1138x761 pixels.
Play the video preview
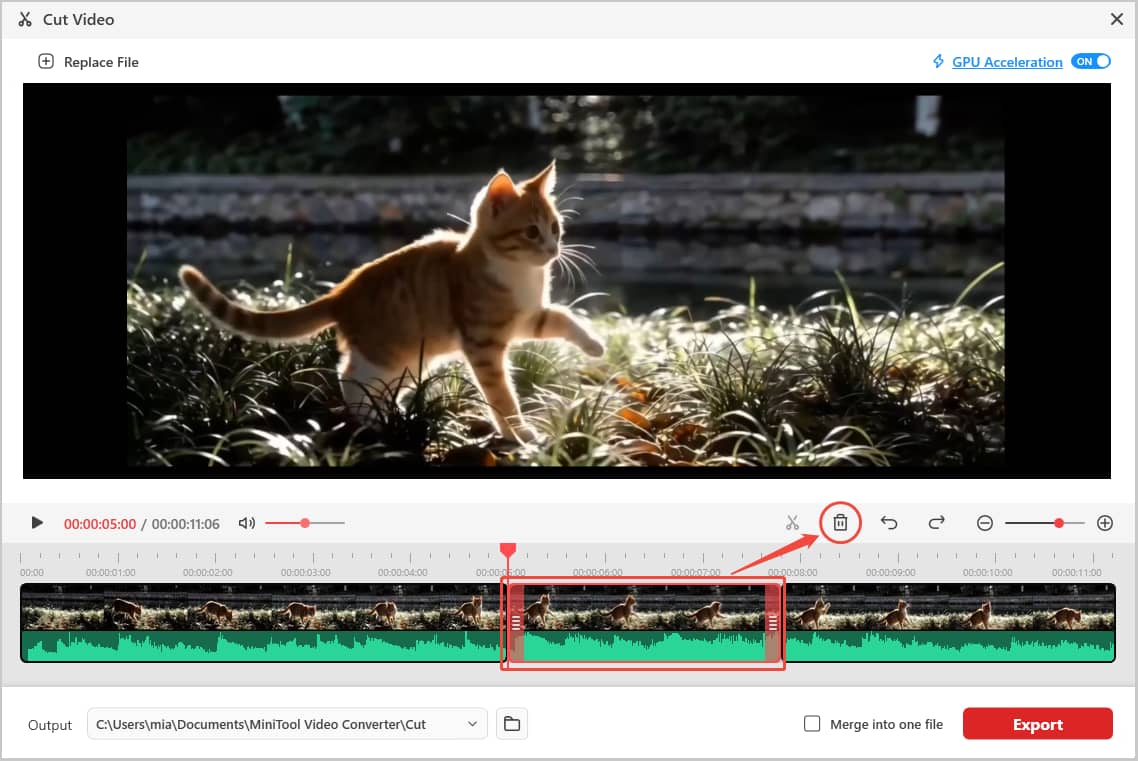(37, 522)
